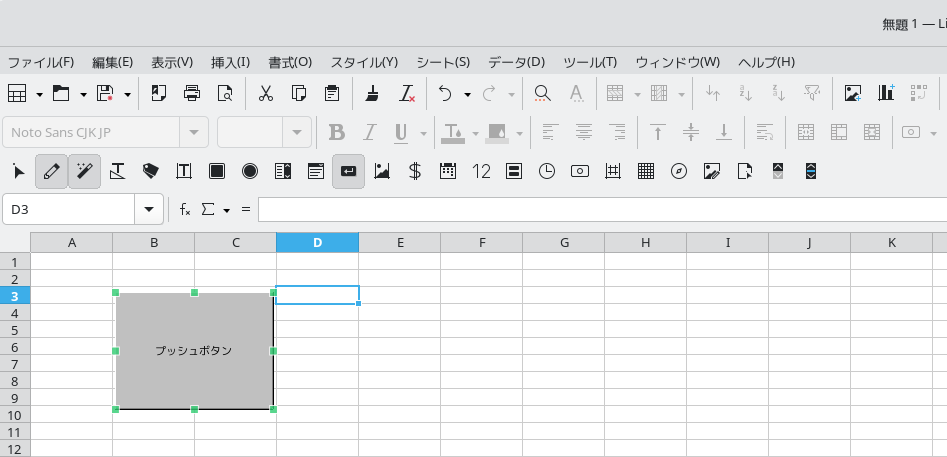Add a Spin Button control
Viewport: 947px width, 457px height.
click(x=778, y=171)
